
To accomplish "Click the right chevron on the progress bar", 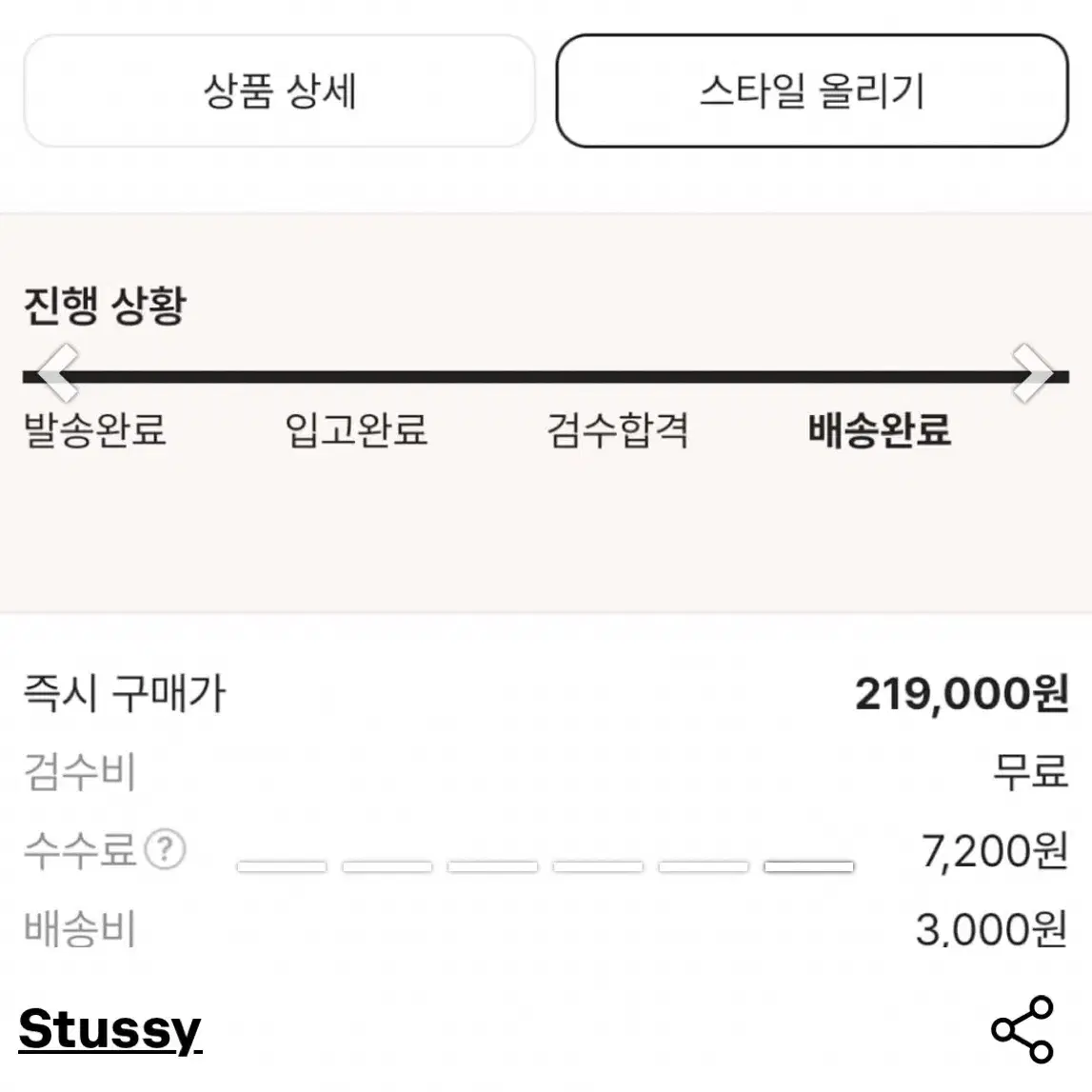I will pyautogui.click(x=1033, y=373).
